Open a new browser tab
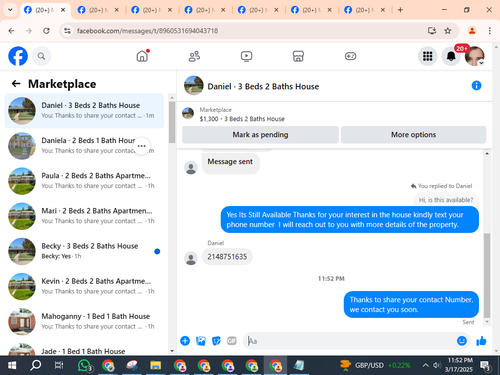The width and height of the screenshot is (500, 375). 400,10
